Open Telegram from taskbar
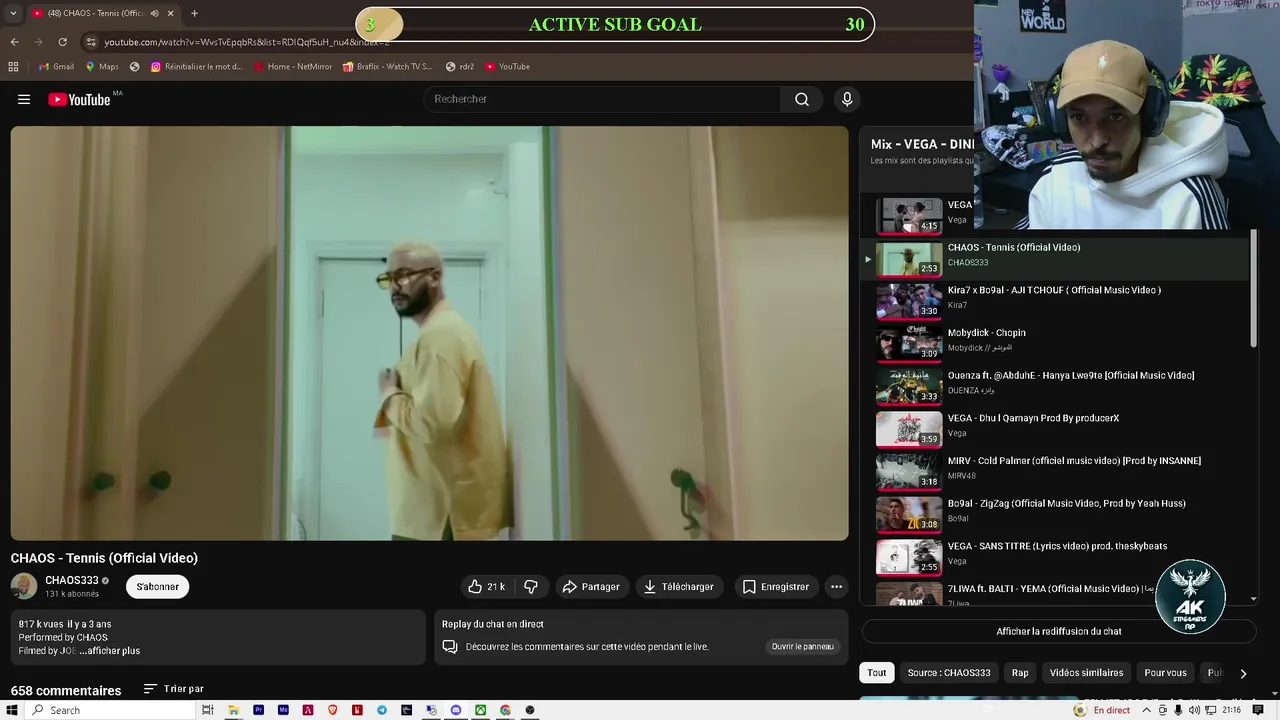The image size is (1280, 720). pos(382,710)
